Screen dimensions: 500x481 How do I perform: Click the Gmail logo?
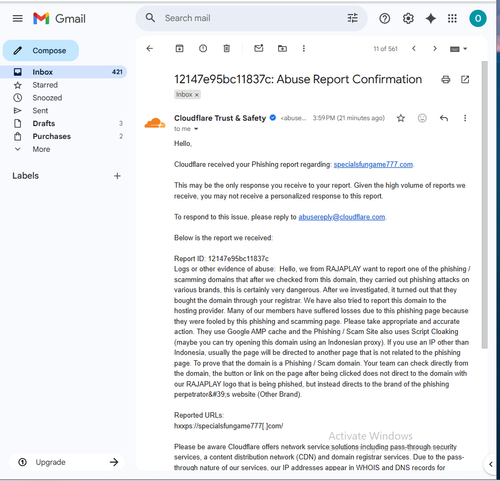pyautogui.click(x=59, y=18)
